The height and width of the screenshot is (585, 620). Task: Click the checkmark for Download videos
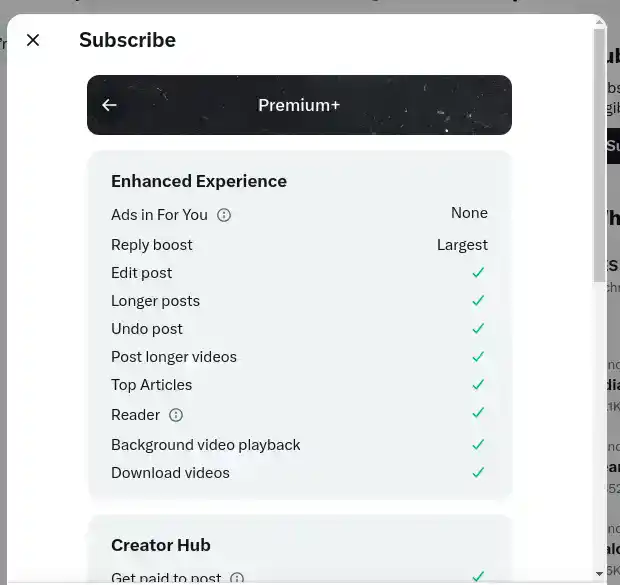[478, 473]
